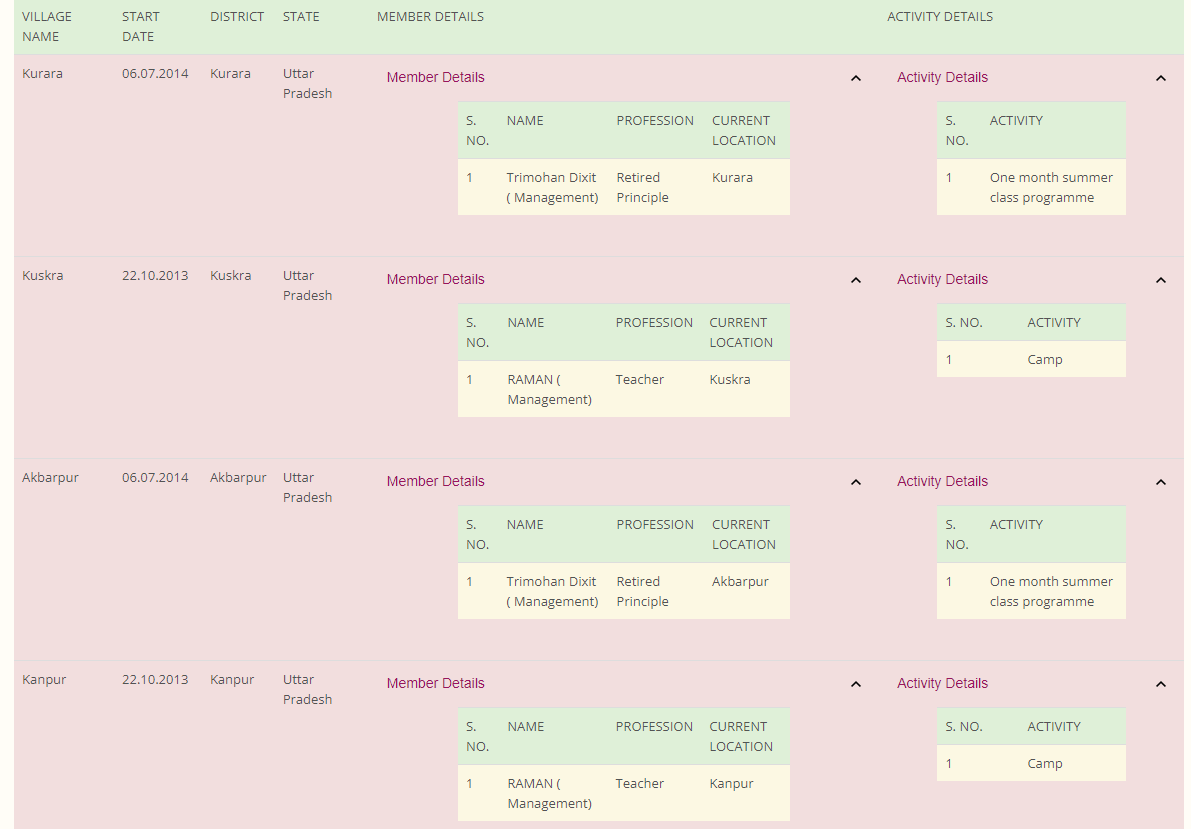Click the START DATE column header
The image size is (1191, 829).
[140, 26]
